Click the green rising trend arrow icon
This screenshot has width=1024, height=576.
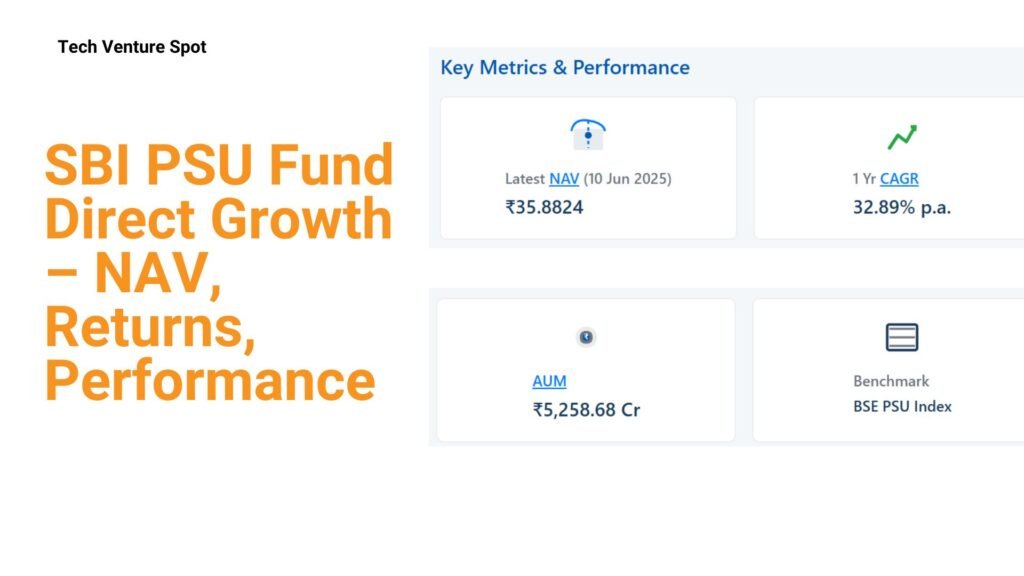tap(902, 137)
